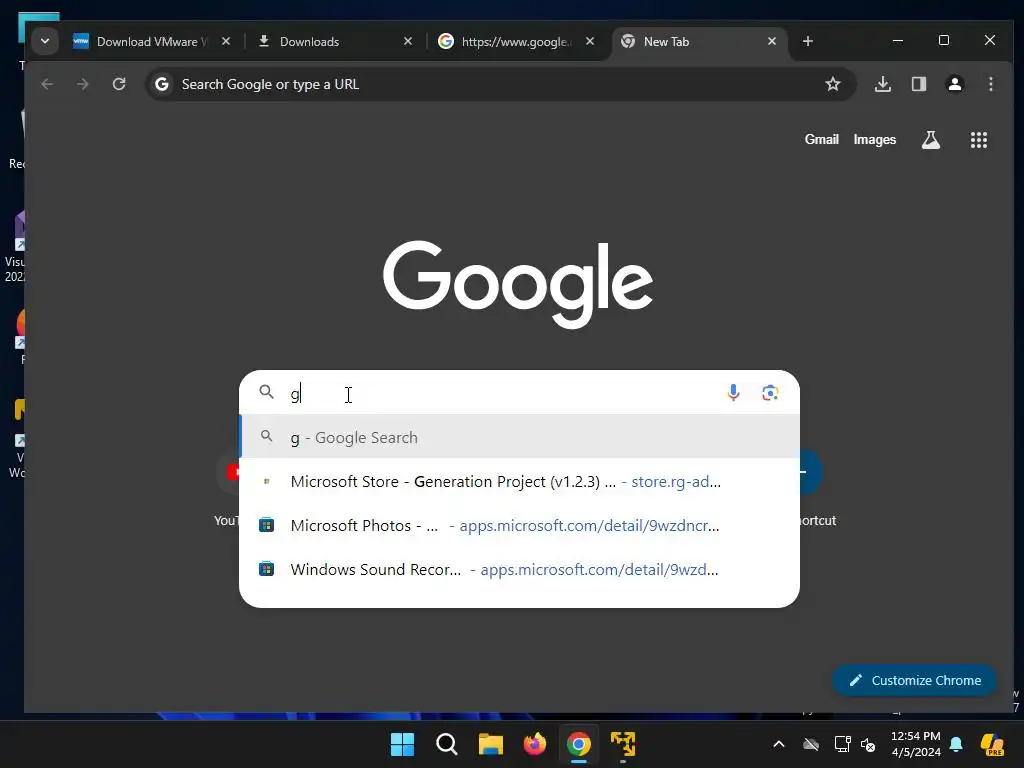
Task: Open the Images link
Action: pos(874,140)
